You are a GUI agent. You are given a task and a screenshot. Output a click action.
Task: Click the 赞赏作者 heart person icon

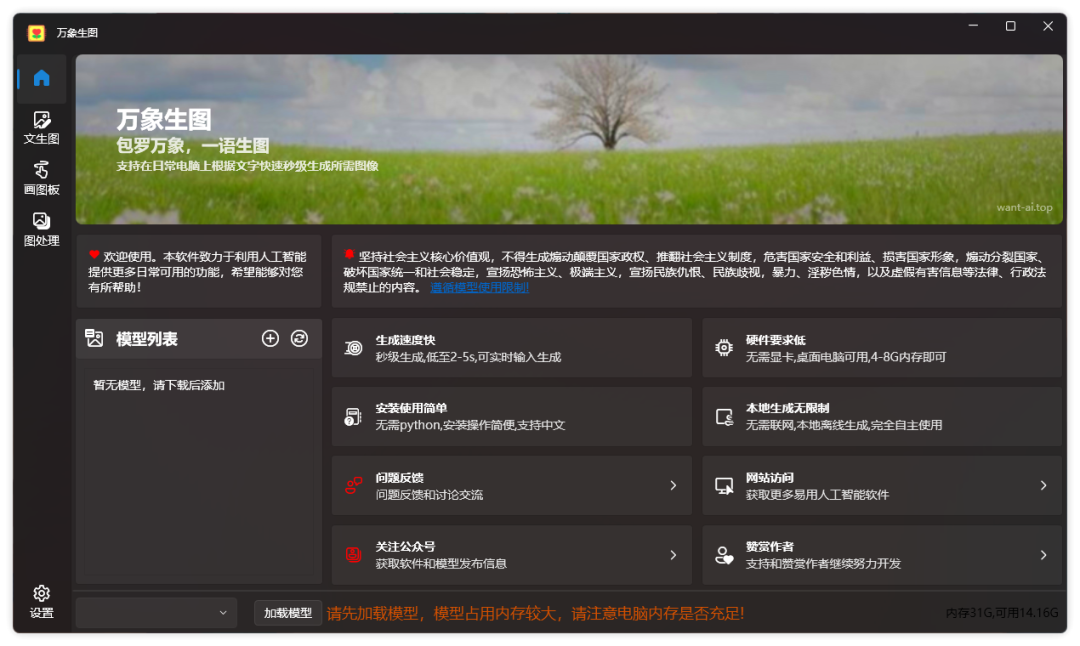(x=724, y=554)
